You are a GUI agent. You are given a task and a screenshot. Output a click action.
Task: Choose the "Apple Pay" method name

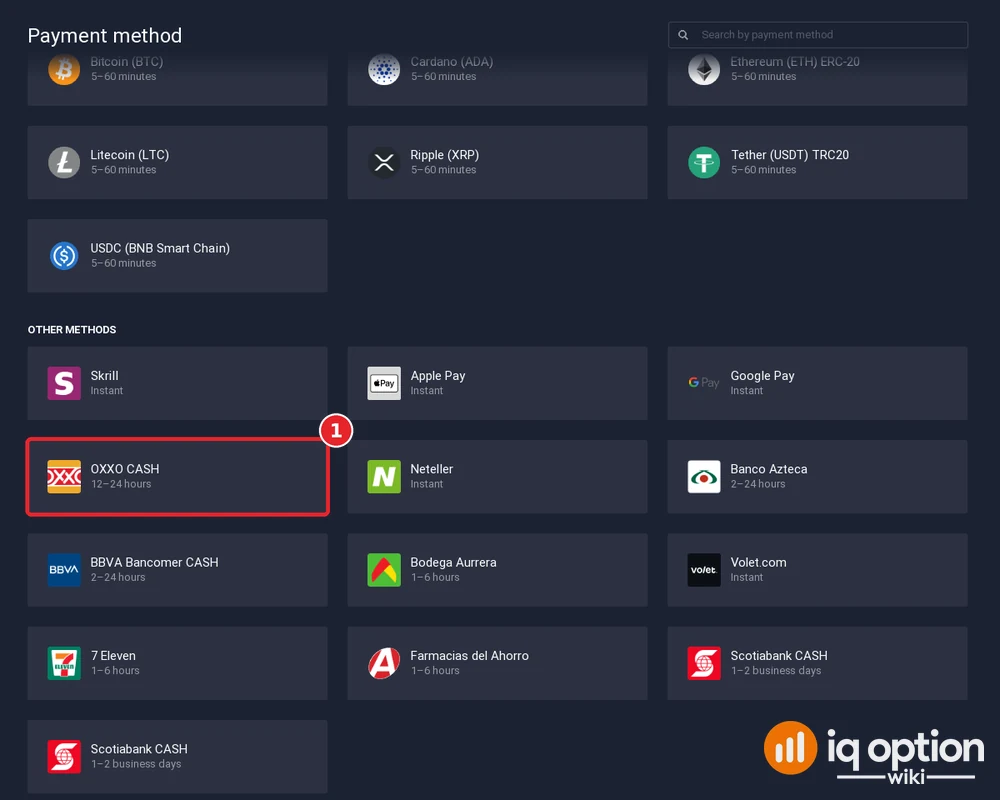pyautogui.click(x=438, y=376)
